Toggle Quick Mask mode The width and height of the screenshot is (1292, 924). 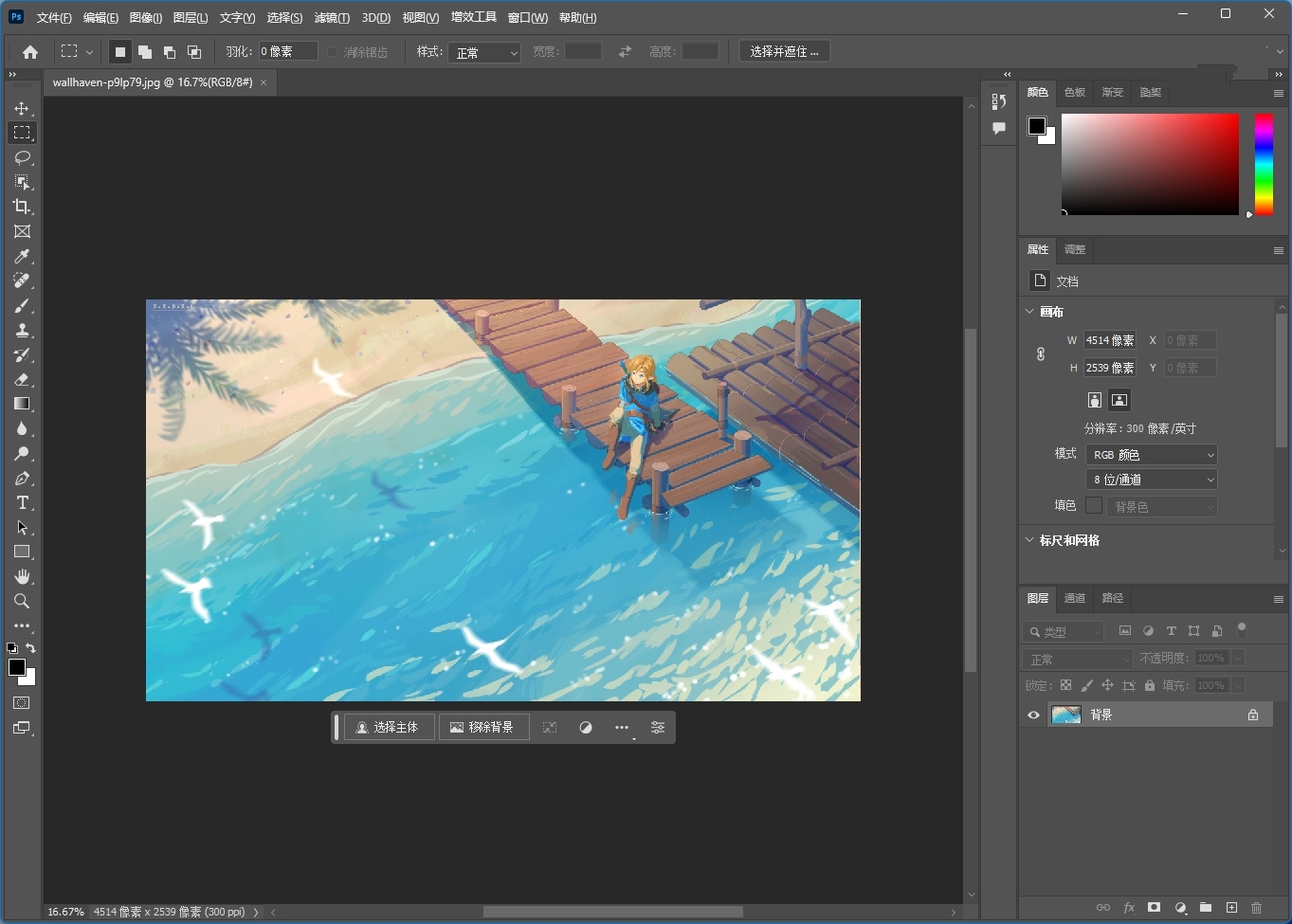click(22, 703)
